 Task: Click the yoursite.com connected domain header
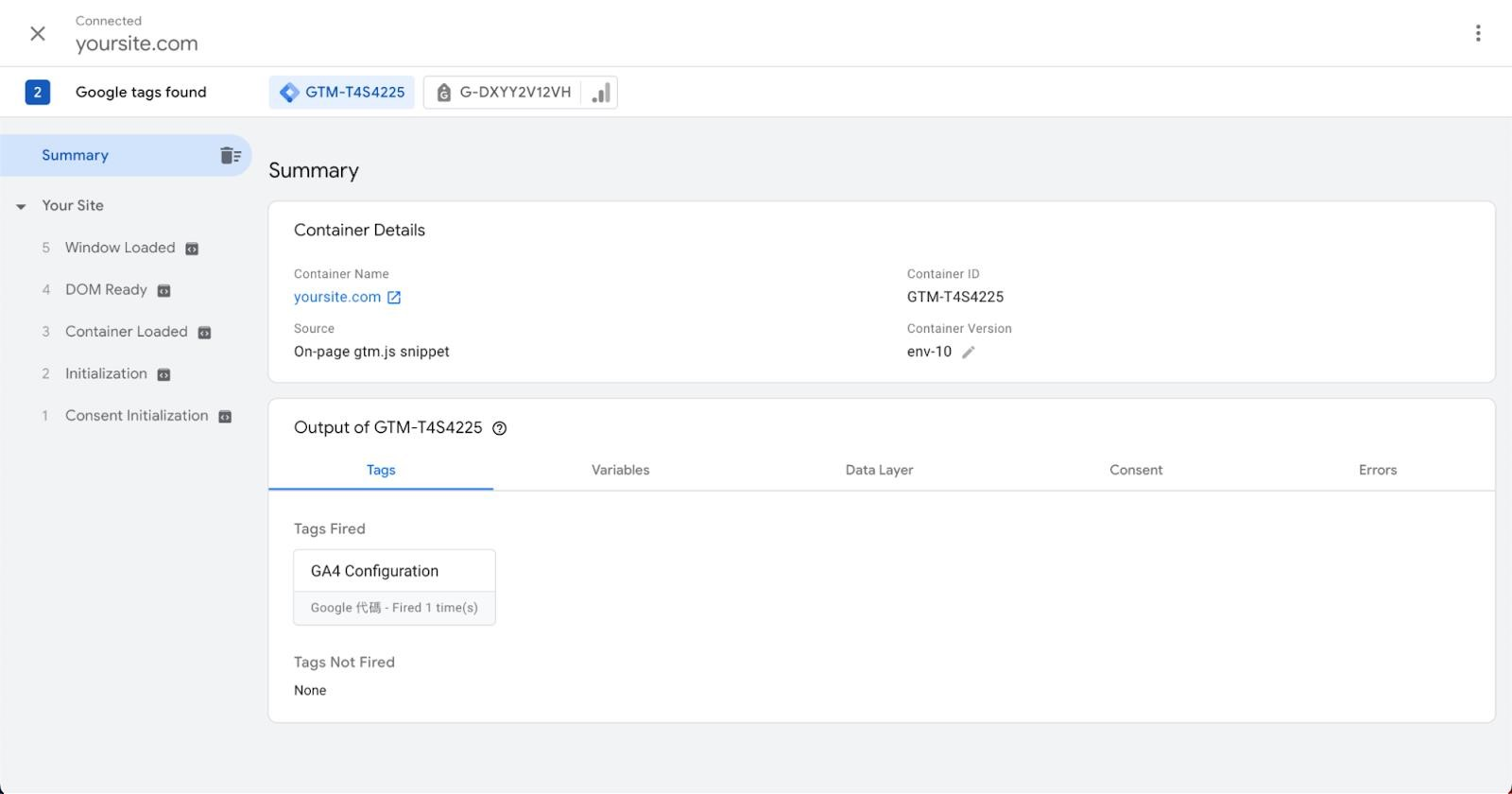[x=137, y=43]
